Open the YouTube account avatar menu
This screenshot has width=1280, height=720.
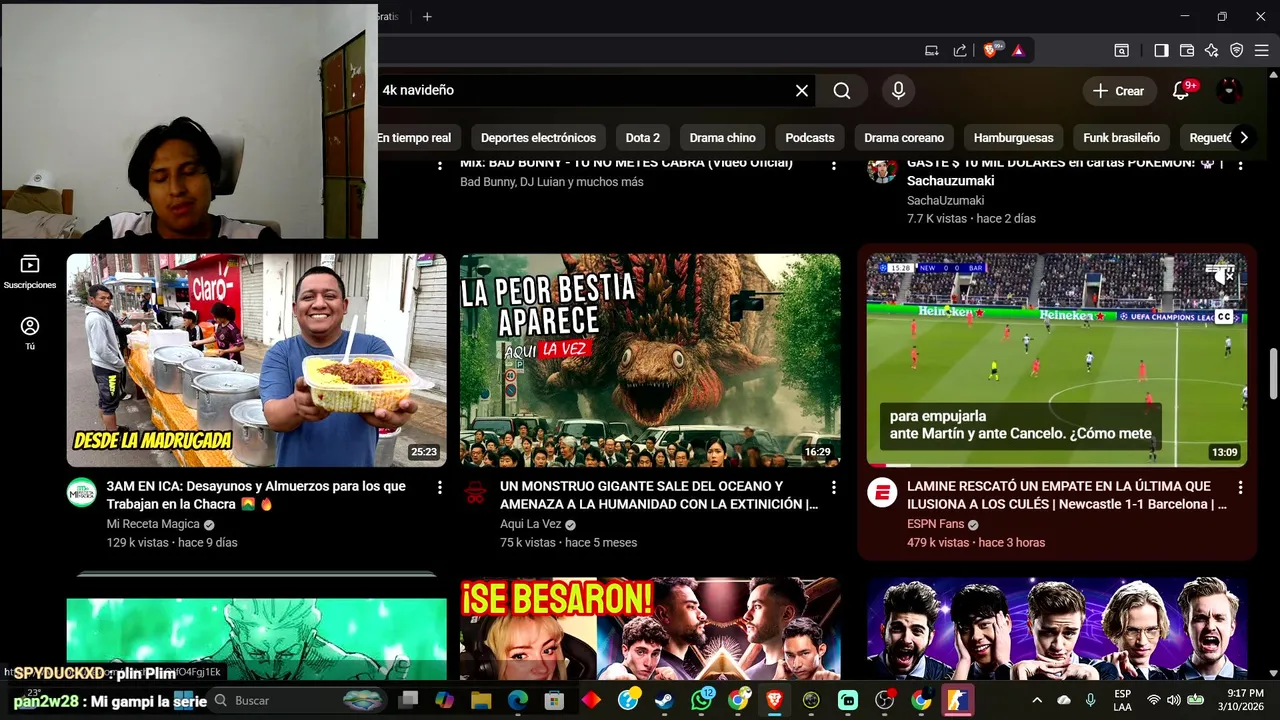point(1229,91)
